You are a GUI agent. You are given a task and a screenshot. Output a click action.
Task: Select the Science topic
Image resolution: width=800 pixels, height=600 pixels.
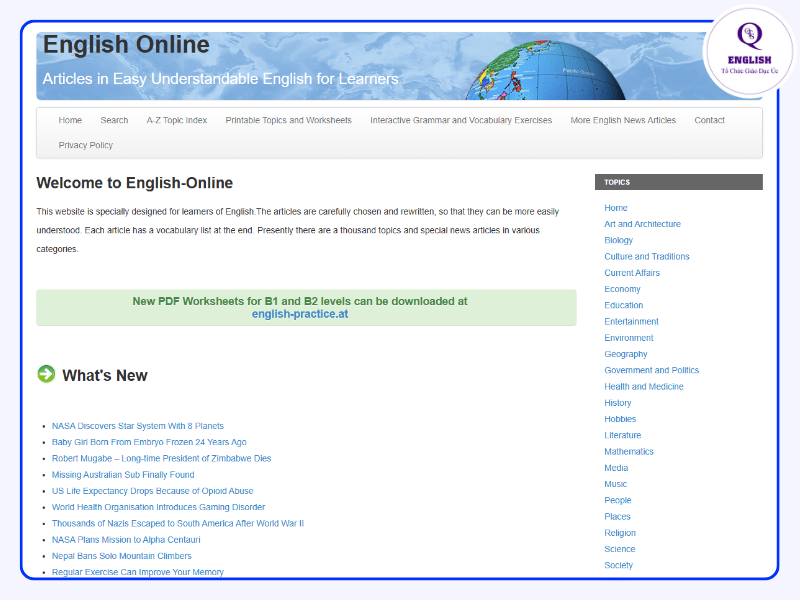pyautogui.click(x=620, y=549)
